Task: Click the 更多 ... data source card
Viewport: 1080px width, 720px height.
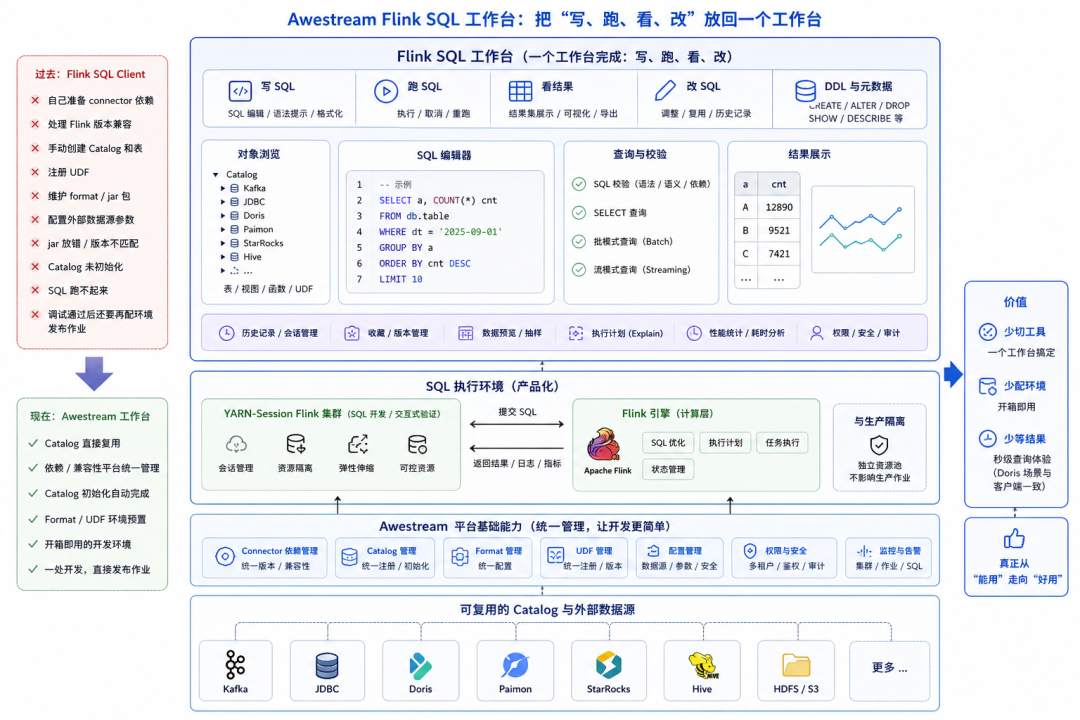Action: point(889,670)
